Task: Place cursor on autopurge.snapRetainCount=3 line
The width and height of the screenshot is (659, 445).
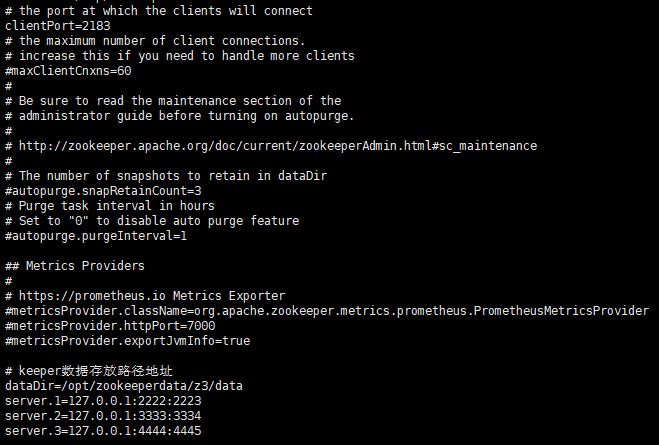Action: pyautogui.click(x=103, y=191)
